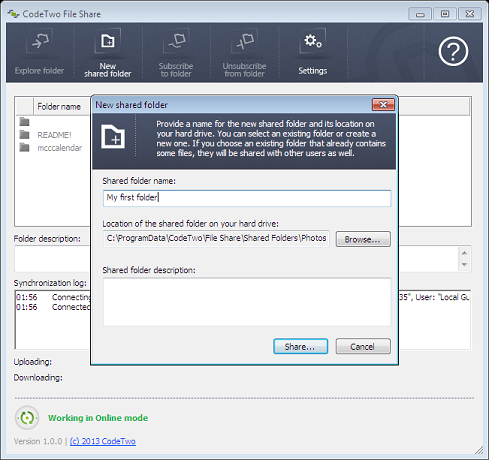Click the Explore folder toolbar icon
The height and width of the screenshot is (460, 489).
(39, 41)
